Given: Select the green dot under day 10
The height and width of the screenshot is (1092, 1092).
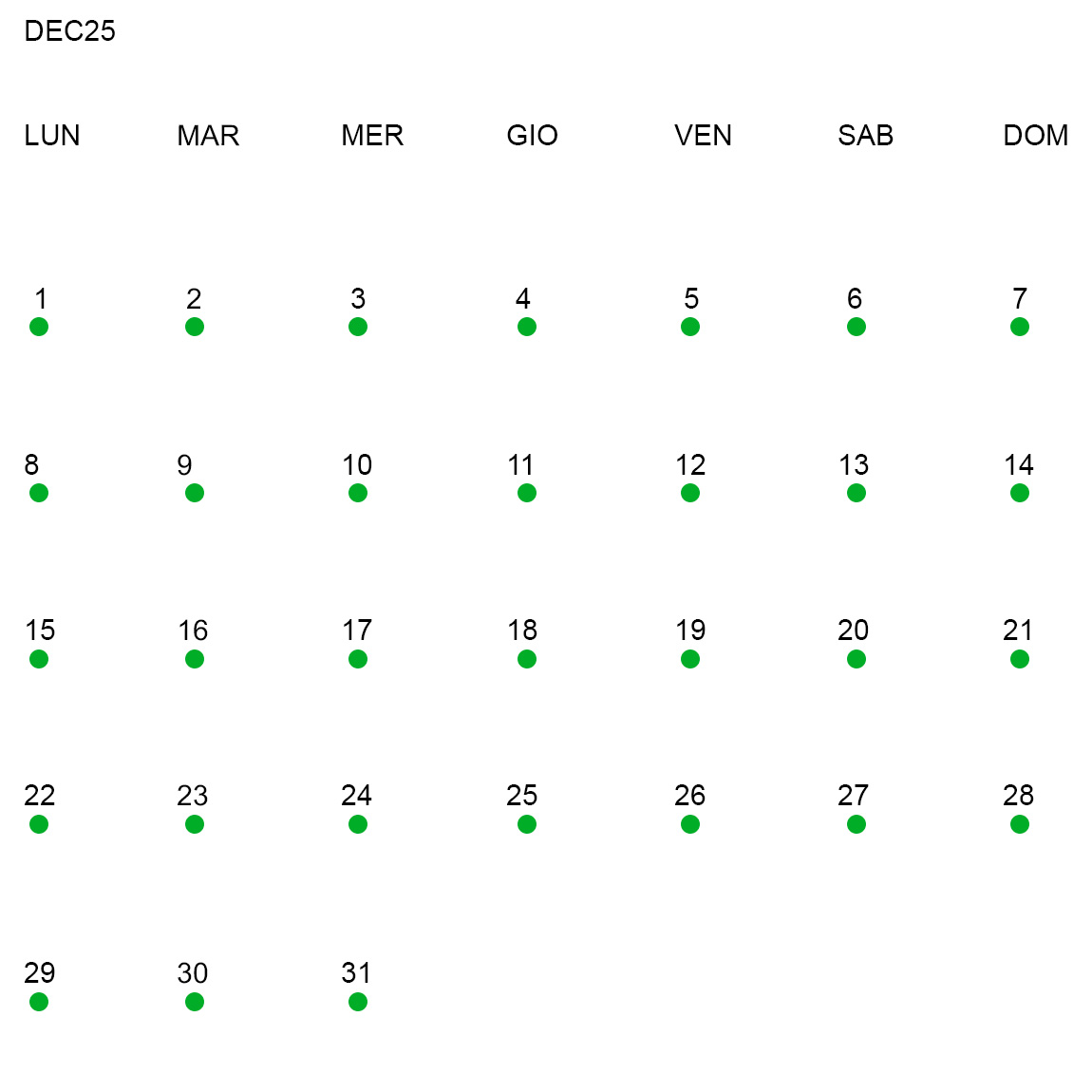Looking at the screenshot, I should point(358,493).
